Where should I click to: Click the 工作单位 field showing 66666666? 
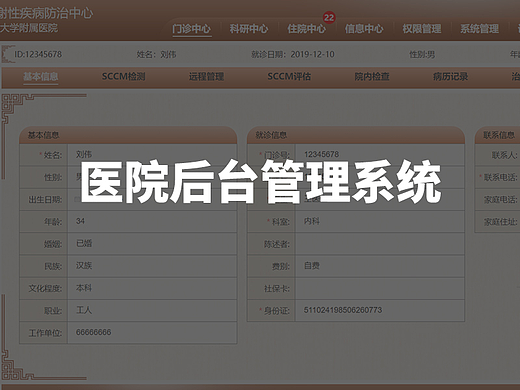point(152,333)
